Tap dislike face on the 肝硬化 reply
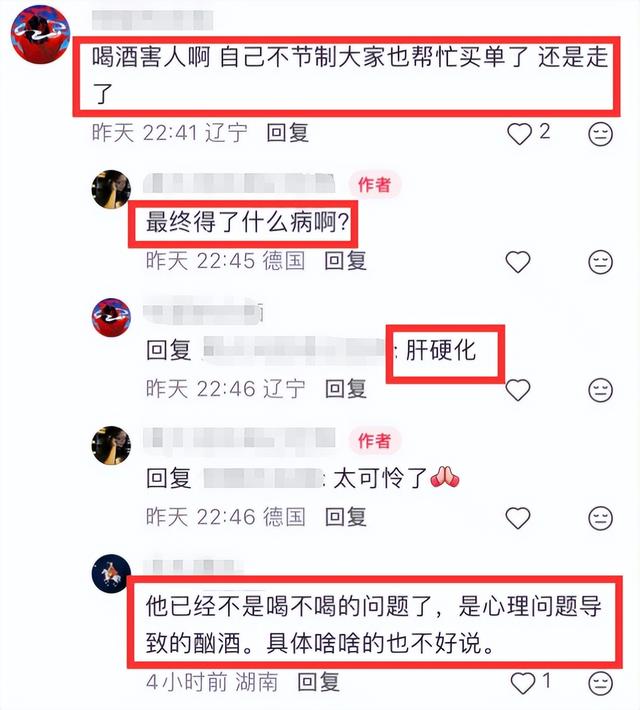This screenshot has width=640, height=710. pyautogui.click(x=600, y=390)
